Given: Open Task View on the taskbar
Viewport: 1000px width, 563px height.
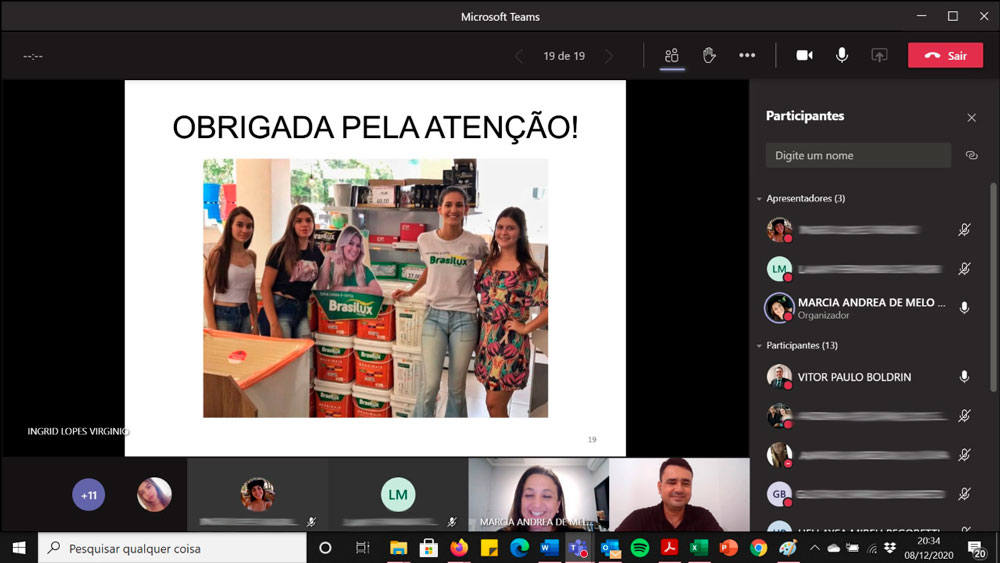Looking at the screenshot, I should 362,548.
